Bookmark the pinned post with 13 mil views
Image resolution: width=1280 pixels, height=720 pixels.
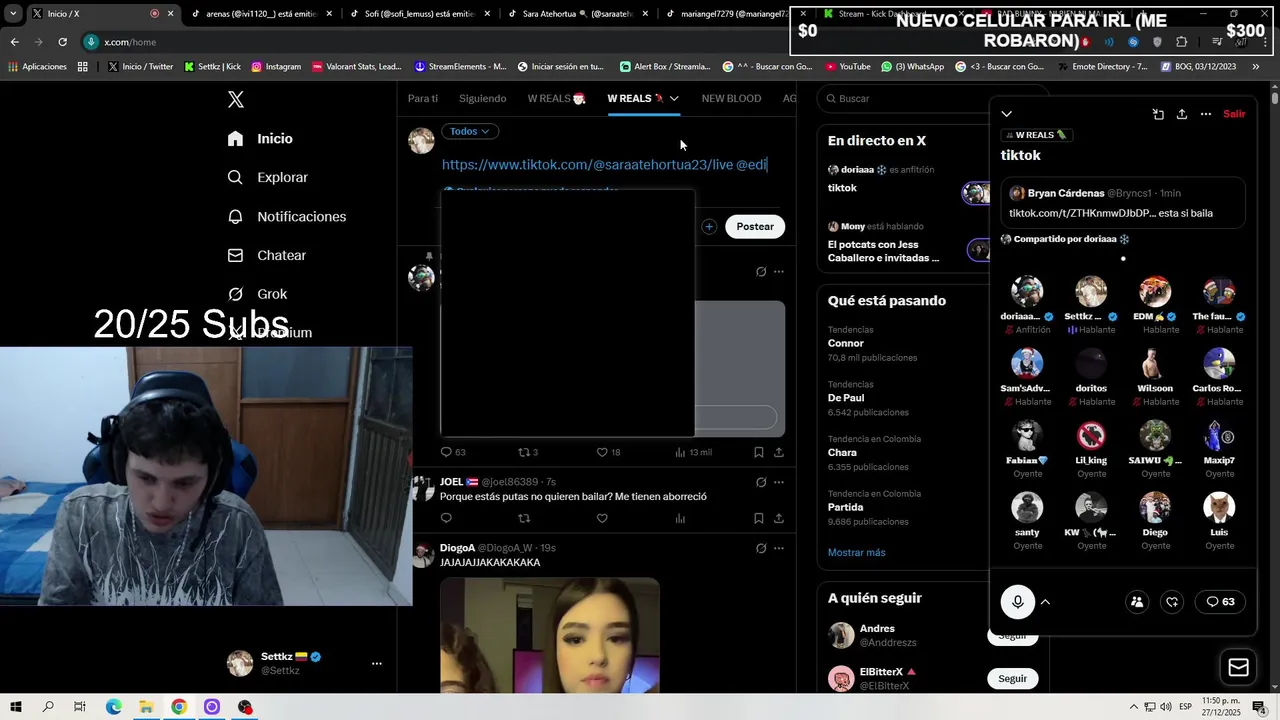pyautogui.click(x=759, y=452)
